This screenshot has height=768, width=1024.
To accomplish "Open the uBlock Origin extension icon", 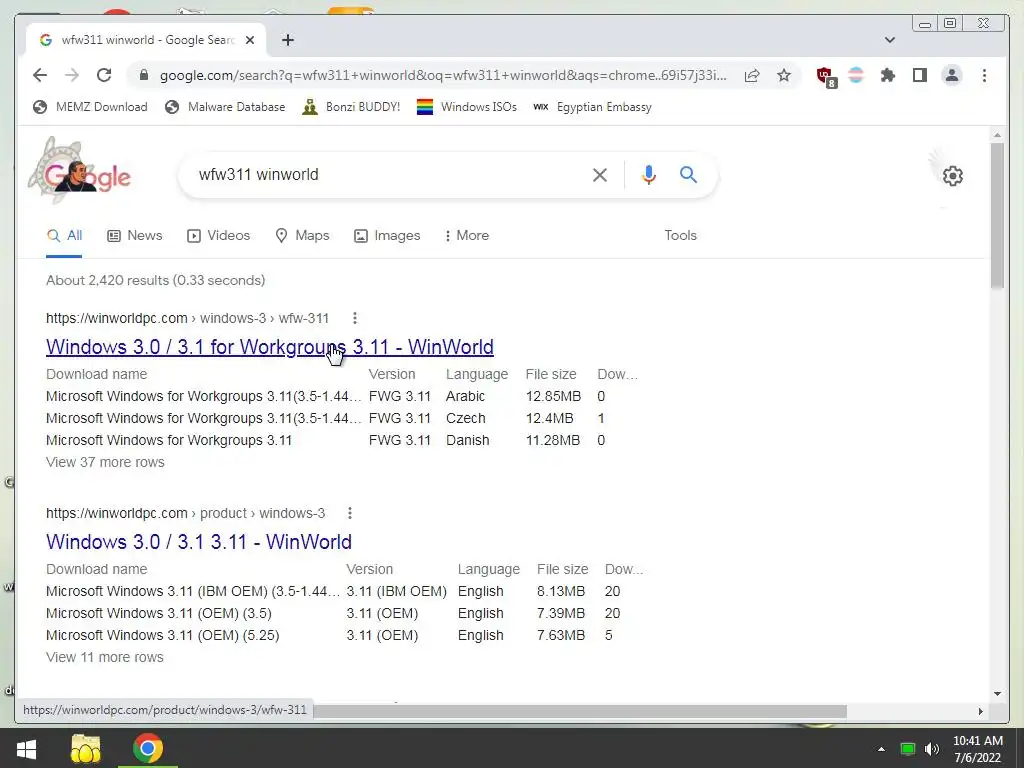I will coord(826,76).
